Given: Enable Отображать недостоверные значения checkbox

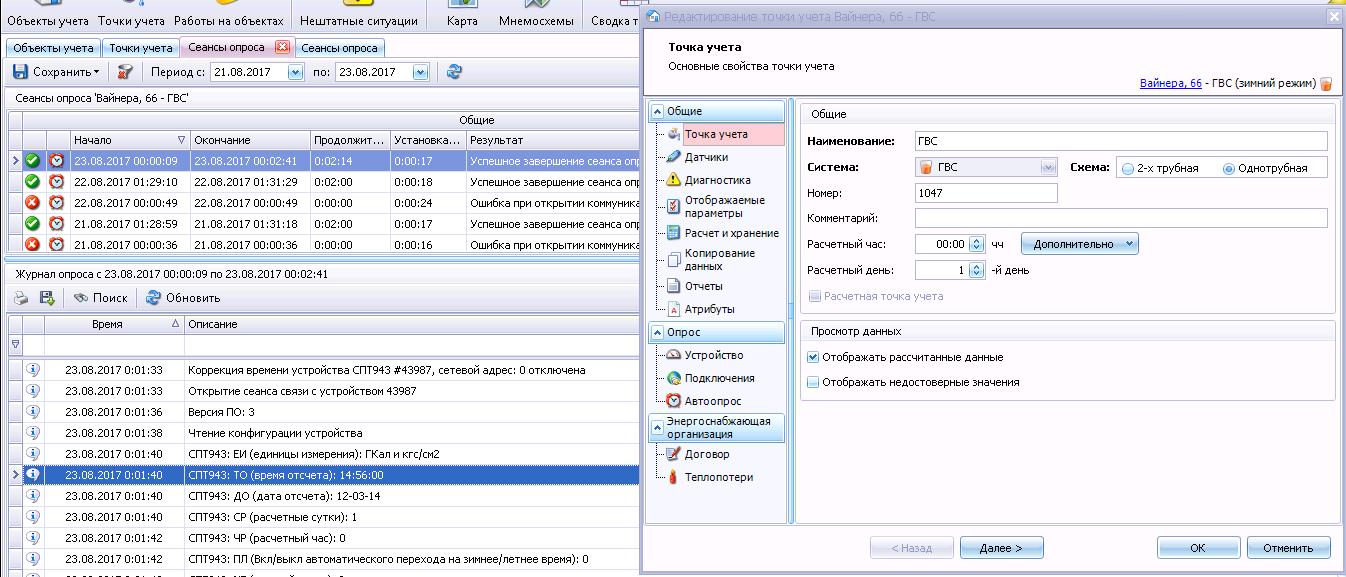Looking at the screenshot, I should click(813, 382).
